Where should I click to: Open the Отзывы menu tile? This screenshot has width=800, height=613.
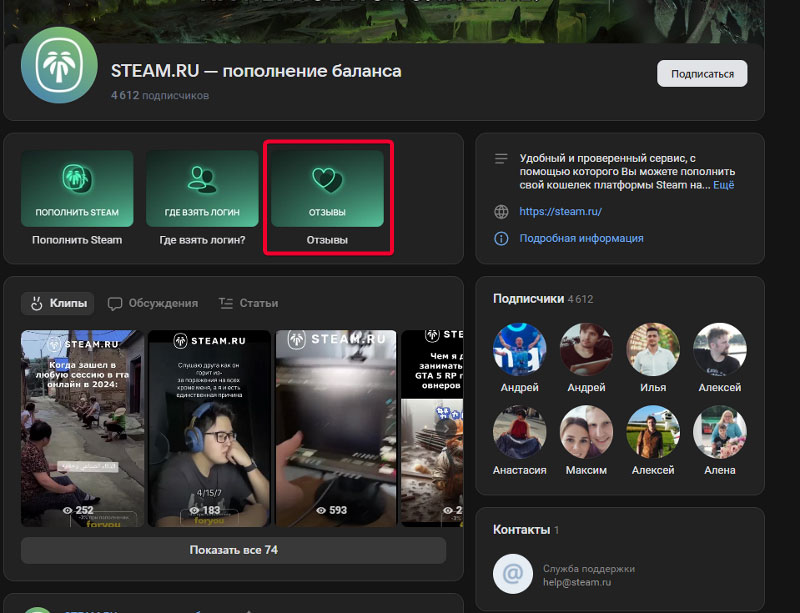(327, 199)
